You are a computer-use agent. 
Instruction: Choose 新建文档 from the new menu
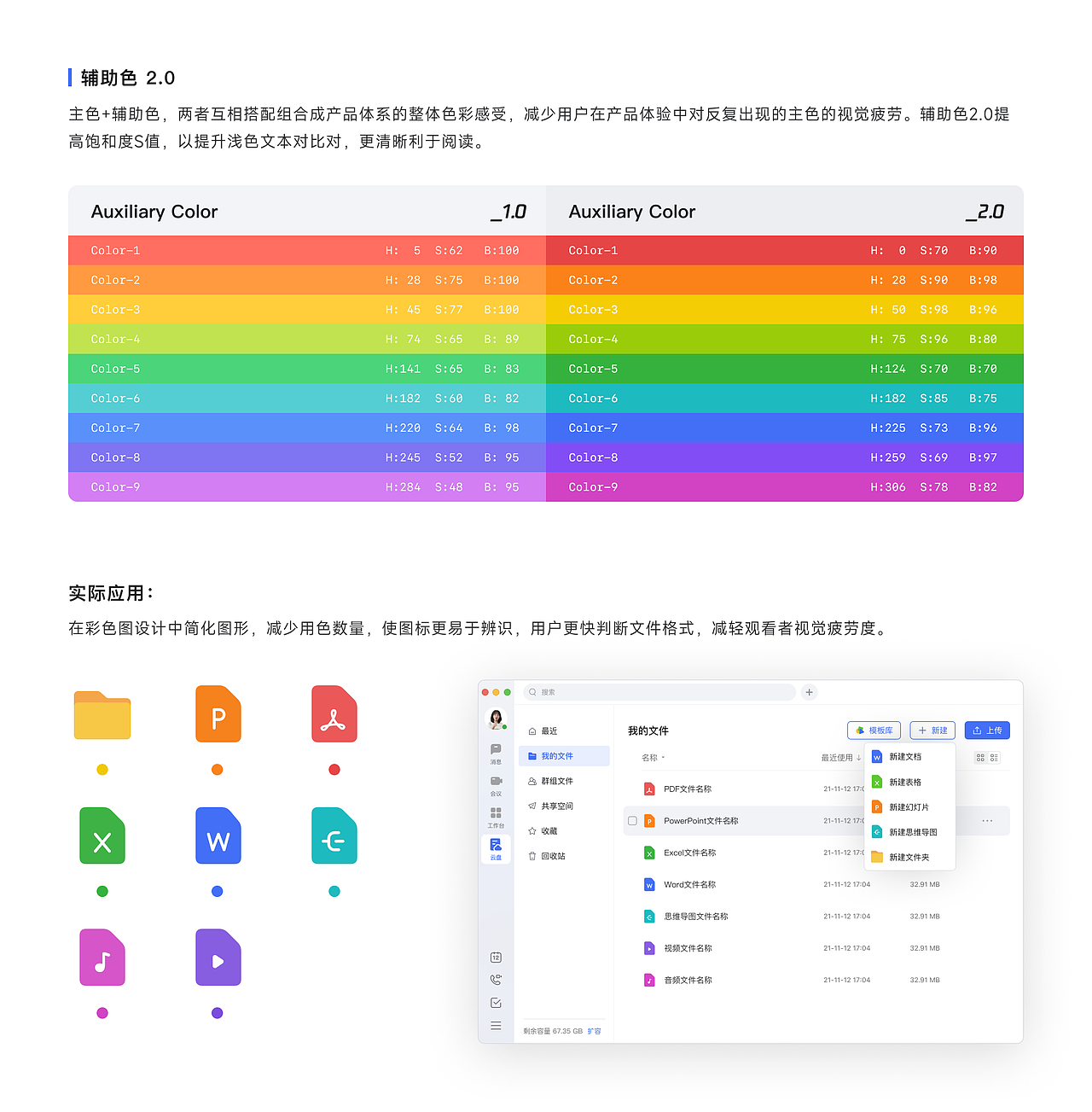pos(909,757)
